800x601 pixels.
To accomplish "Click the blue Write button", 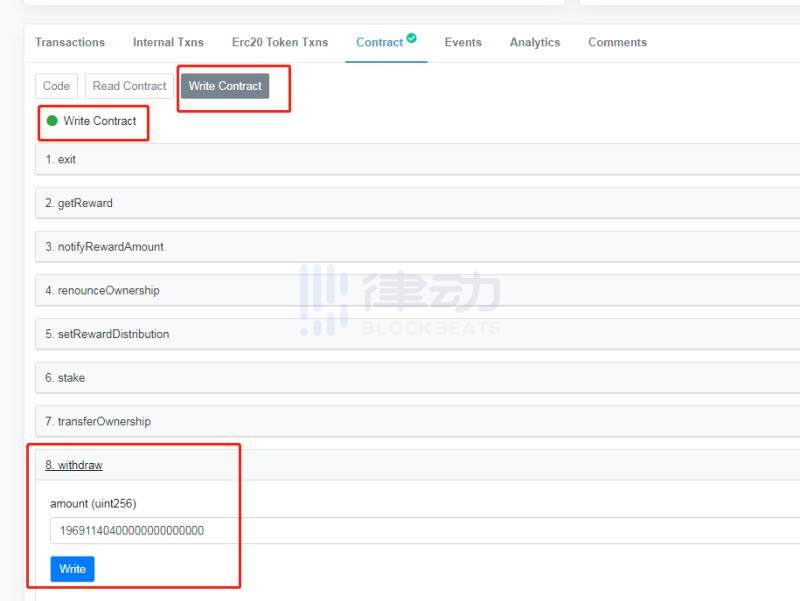I will 72,569.
